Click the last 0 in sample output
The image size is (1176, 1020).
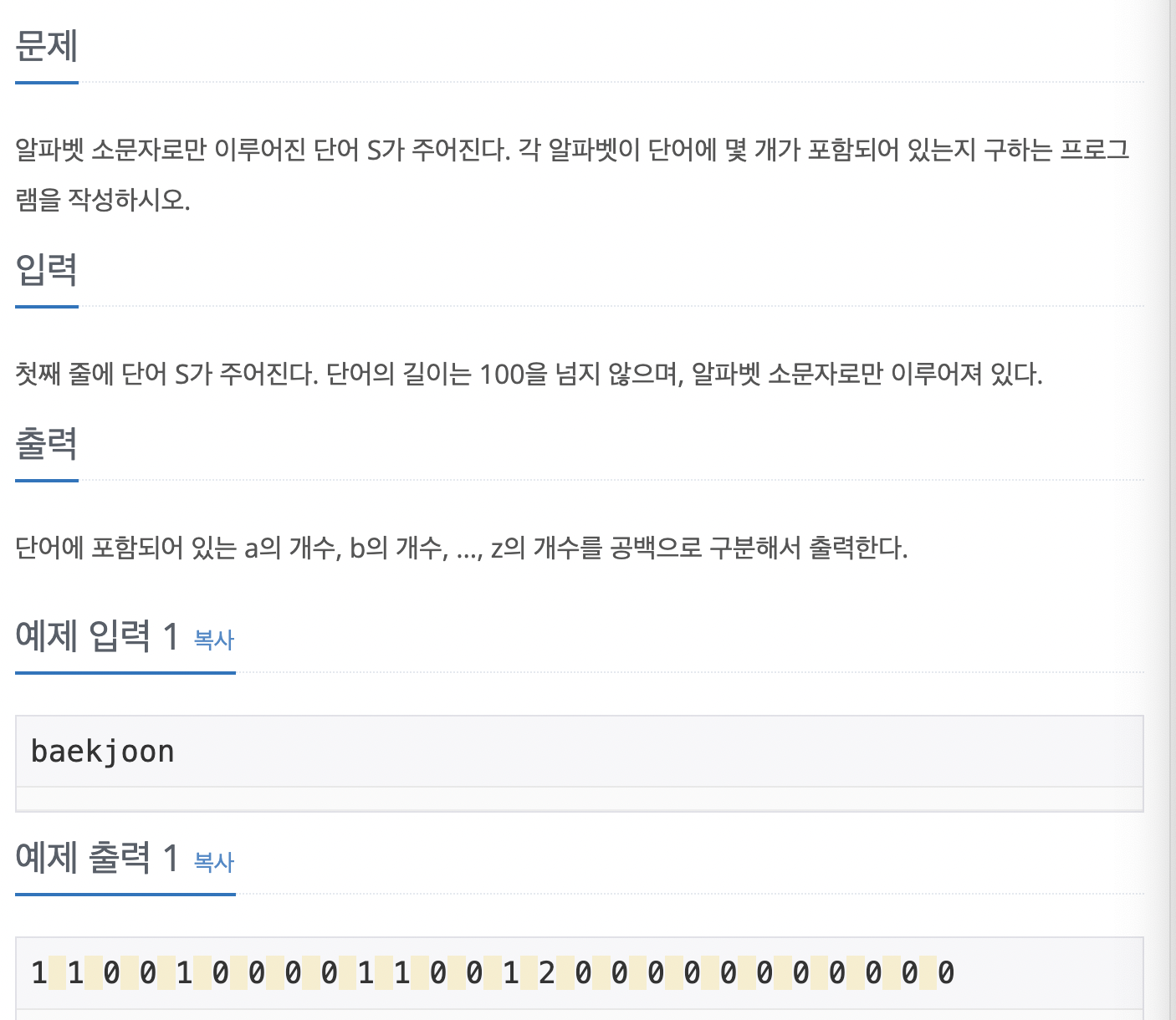coord(946,973)
